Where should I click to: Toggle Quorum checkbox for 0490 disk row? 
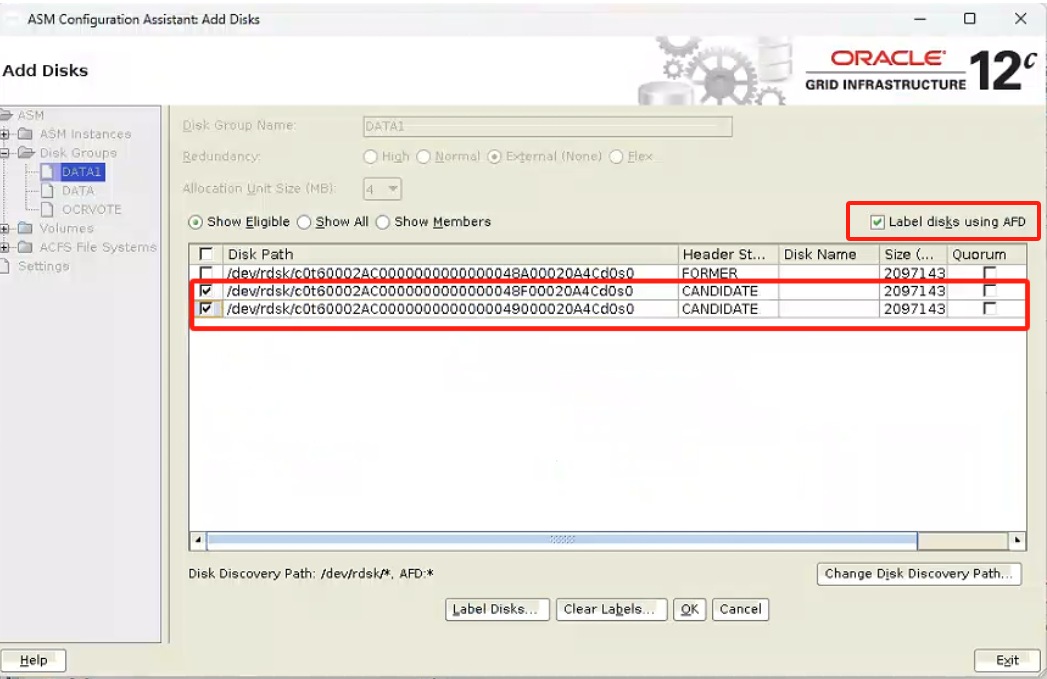coord(990,308)
